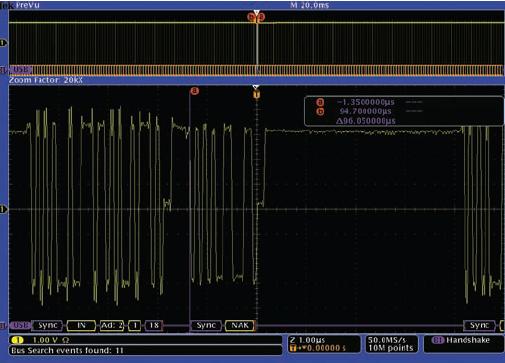
Task: Click the trigger arrow at top of overview
Action: coord(256,13)
